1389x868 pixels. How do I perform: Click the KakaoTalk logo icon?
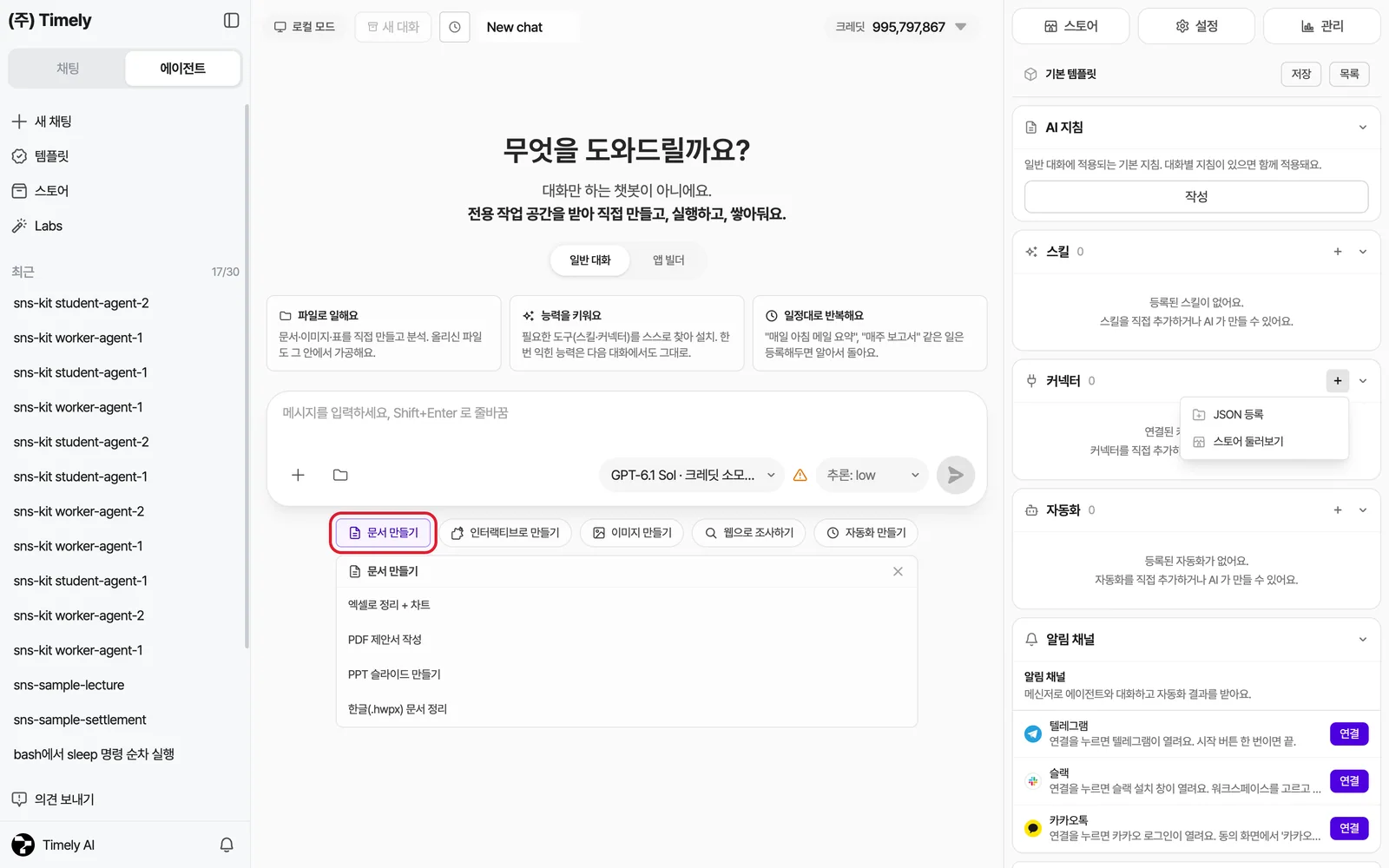(x=1033, y=828)
